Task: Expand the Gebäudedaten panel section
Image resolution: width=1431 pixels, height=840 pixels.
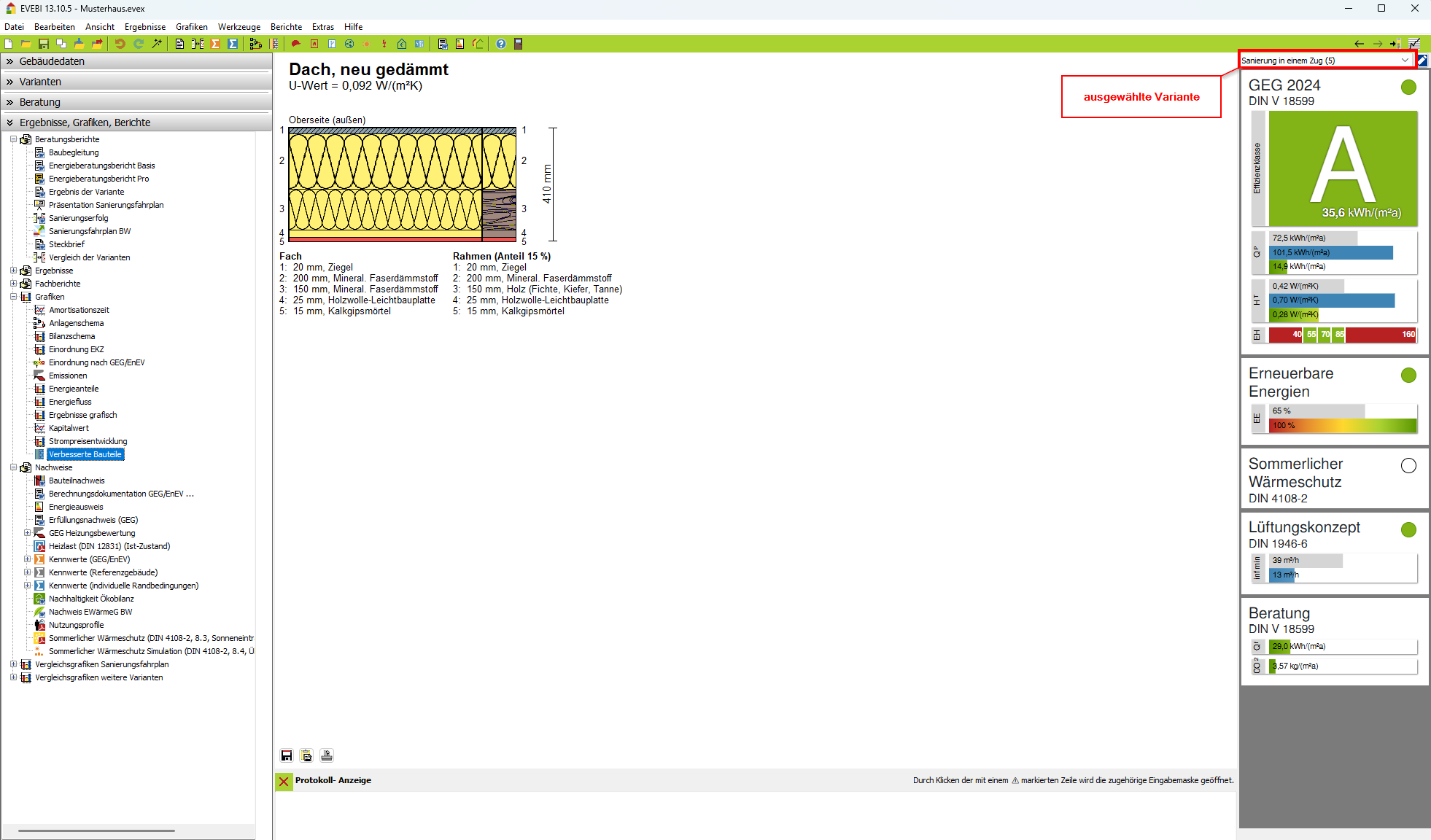Action: point(52,61)
